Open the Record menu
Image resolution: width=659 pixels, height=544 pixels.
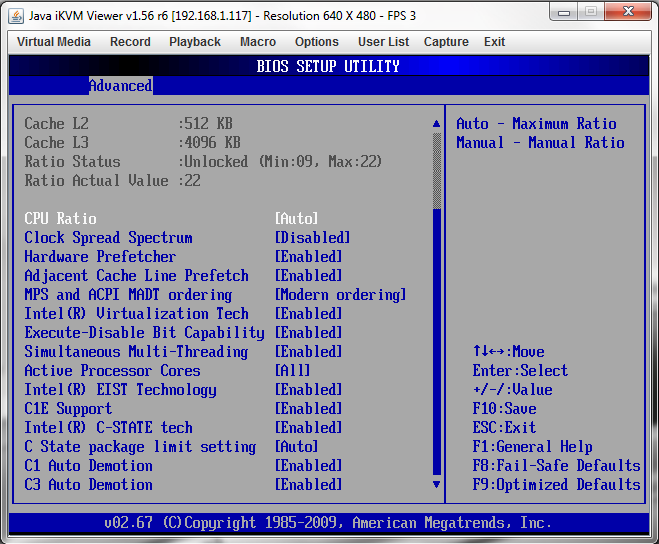(130, 42)
